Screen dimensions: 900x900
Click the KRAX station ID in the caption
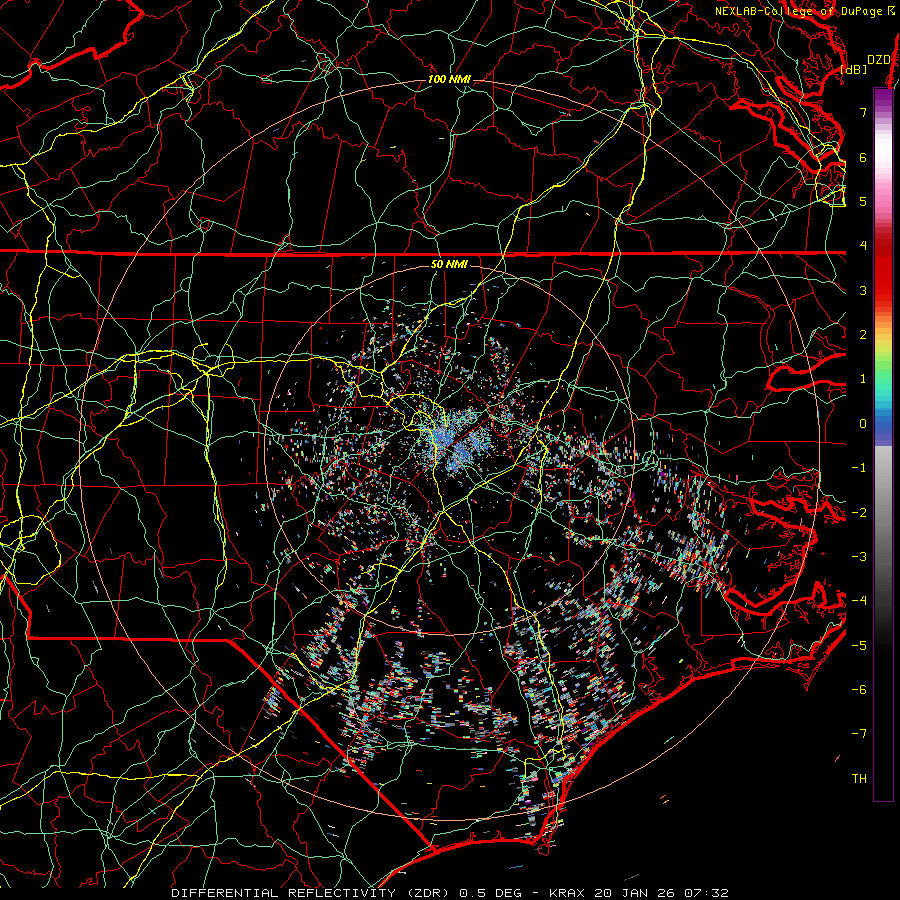pyautogui.click(x=567, y=893)
